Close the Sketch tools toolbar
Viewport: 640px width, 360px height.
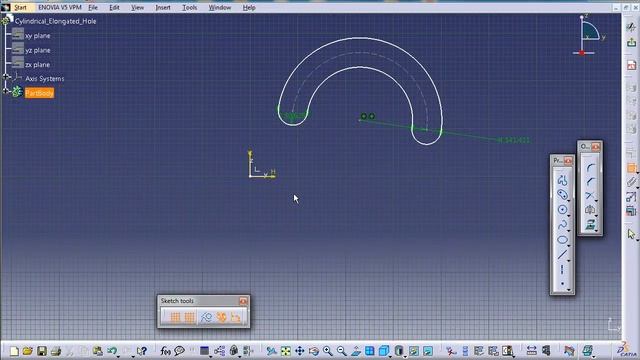click(243, 301)
